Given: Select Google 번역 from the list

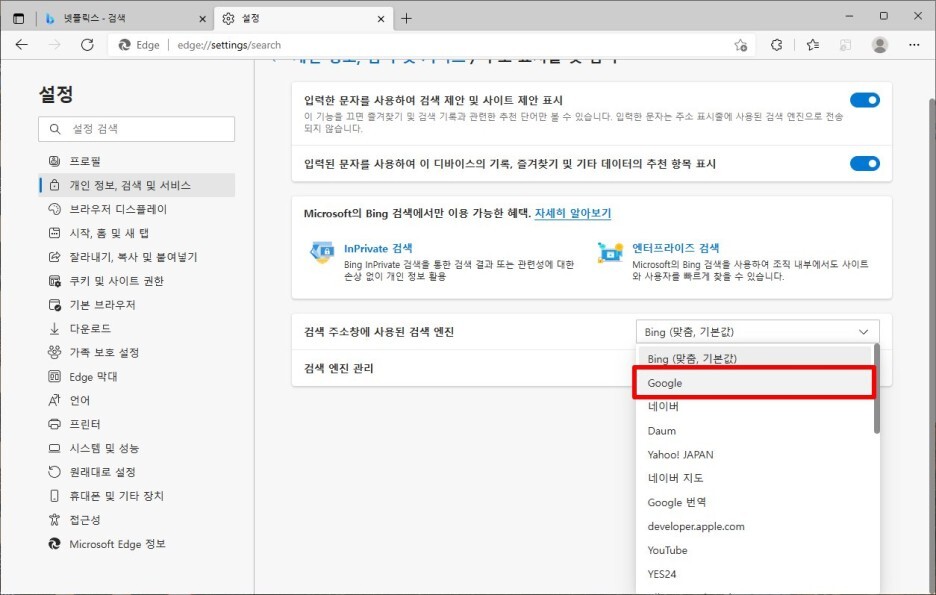Looking at the screenshot, I should (x=755, y=502).
